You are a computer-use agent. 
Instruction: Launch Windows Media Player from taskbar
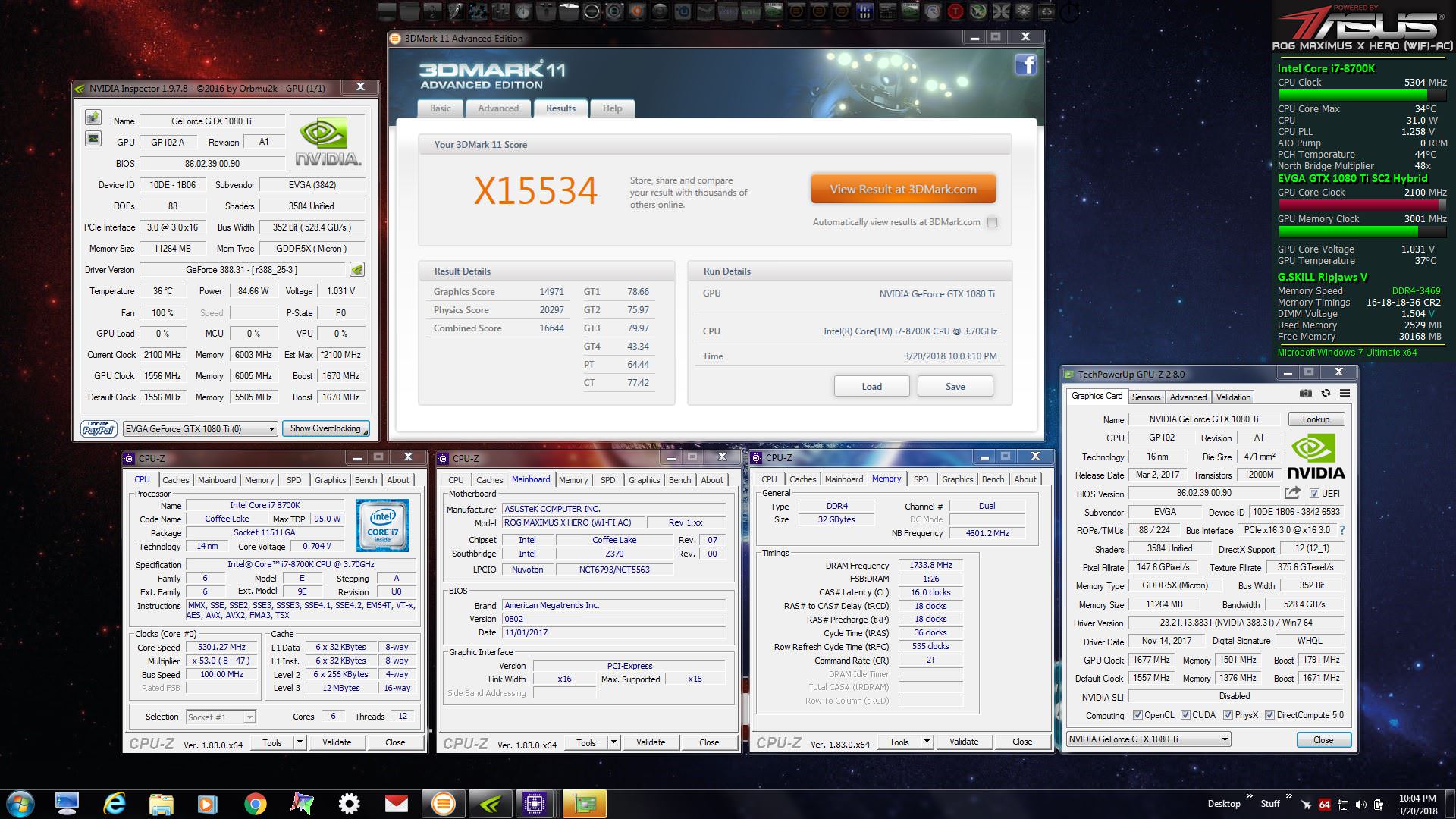[x=208, y=804]
